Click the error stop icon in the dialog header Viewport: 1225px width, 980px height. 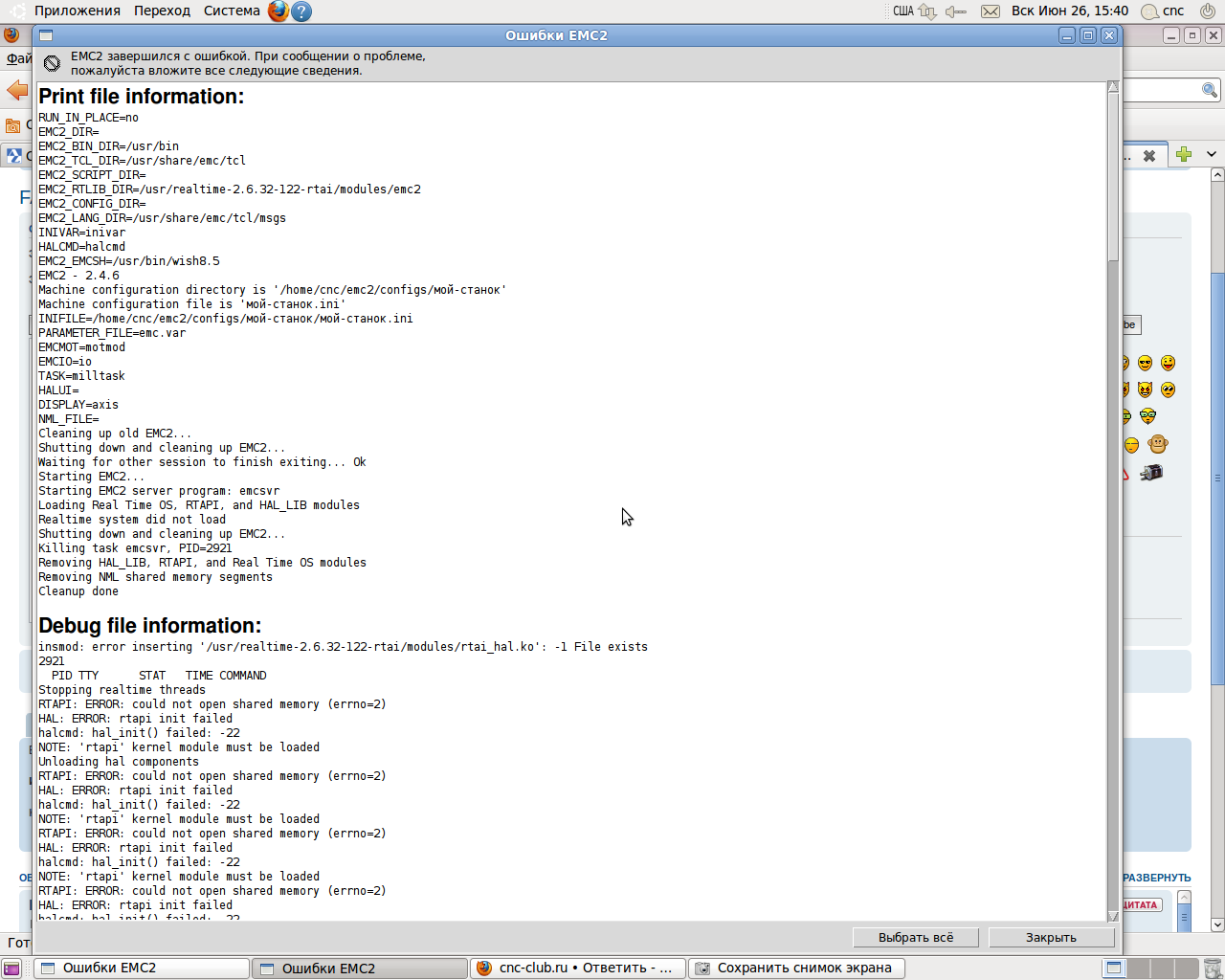(x=52, y=63)
